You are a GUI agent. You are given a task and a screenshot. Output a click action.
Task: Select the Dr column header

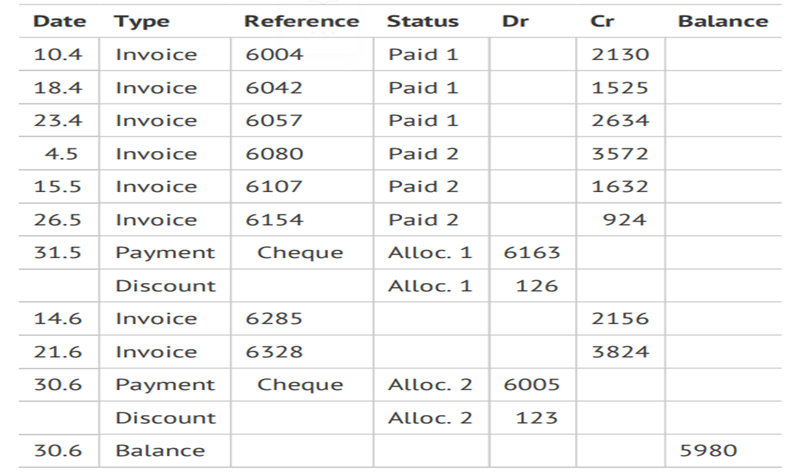click(516, 21)
